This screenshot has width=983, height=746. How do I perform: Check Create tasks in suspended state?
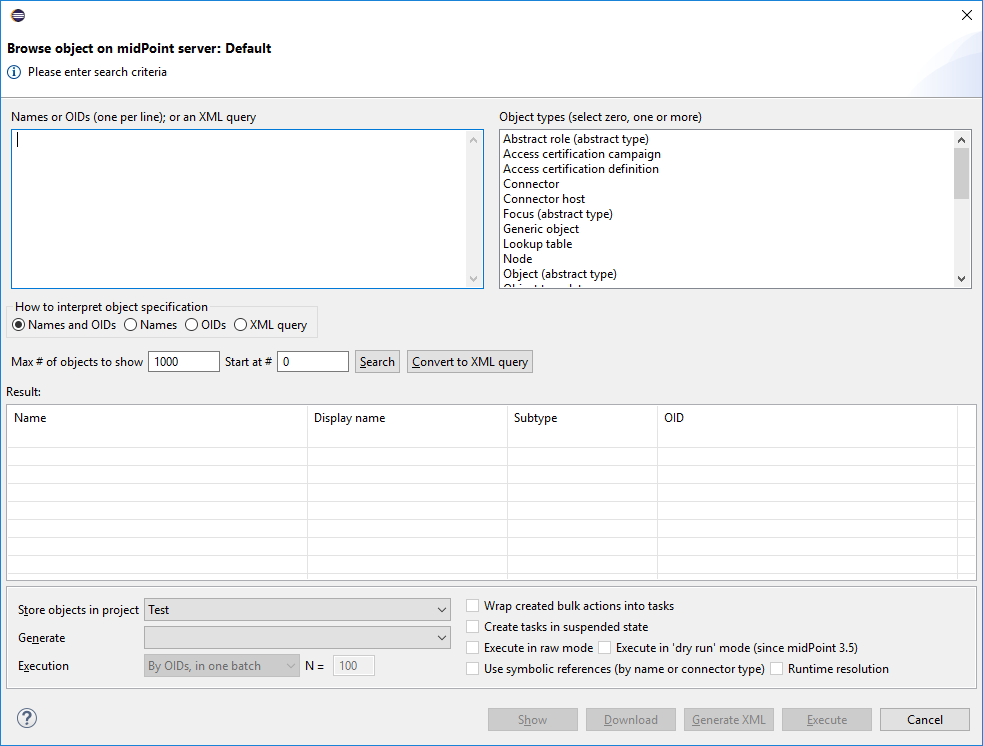pyautogui.click(x=473, y=627)
